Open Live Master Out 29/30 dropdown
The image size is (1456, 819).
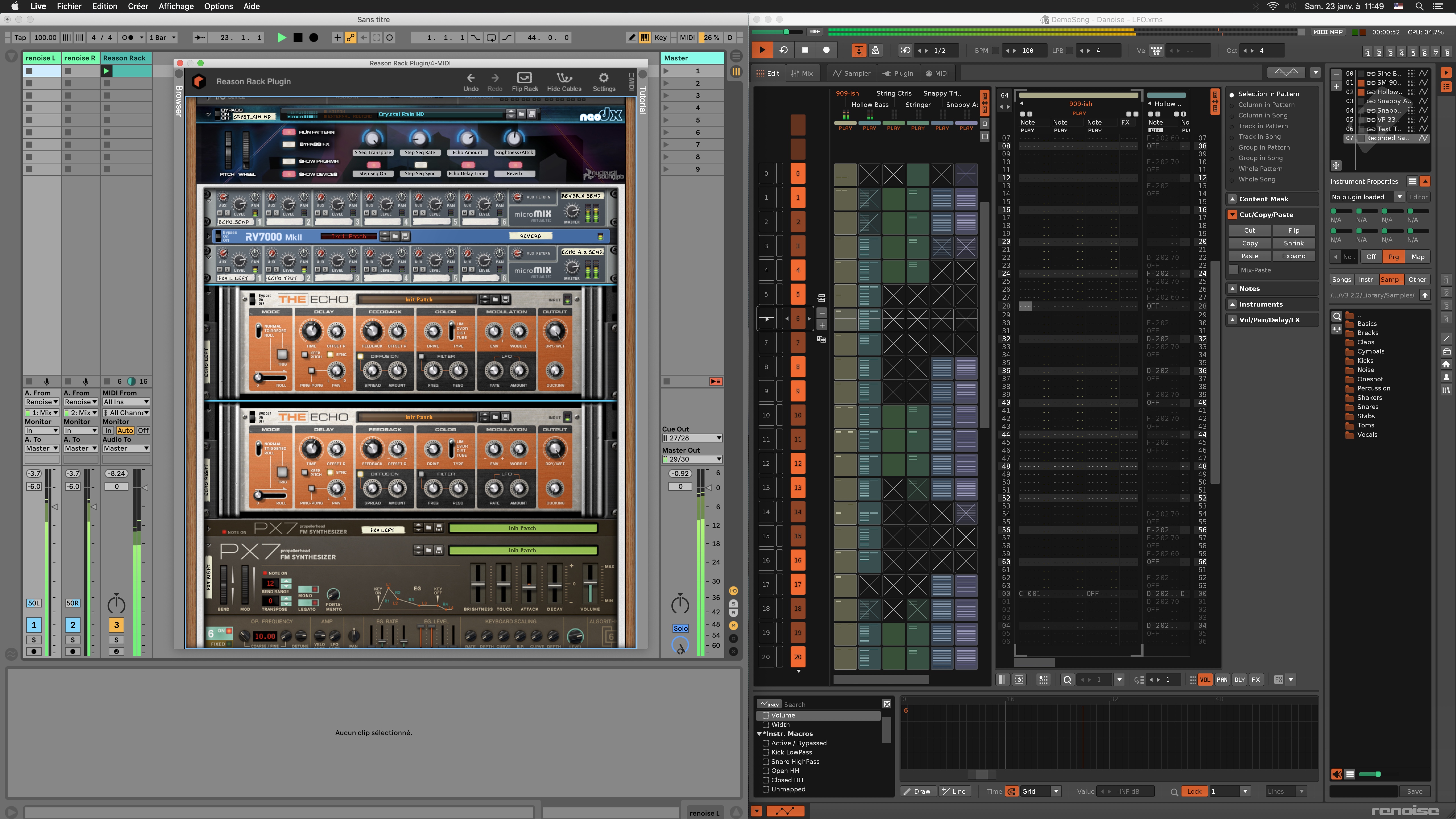coord(692,459)
